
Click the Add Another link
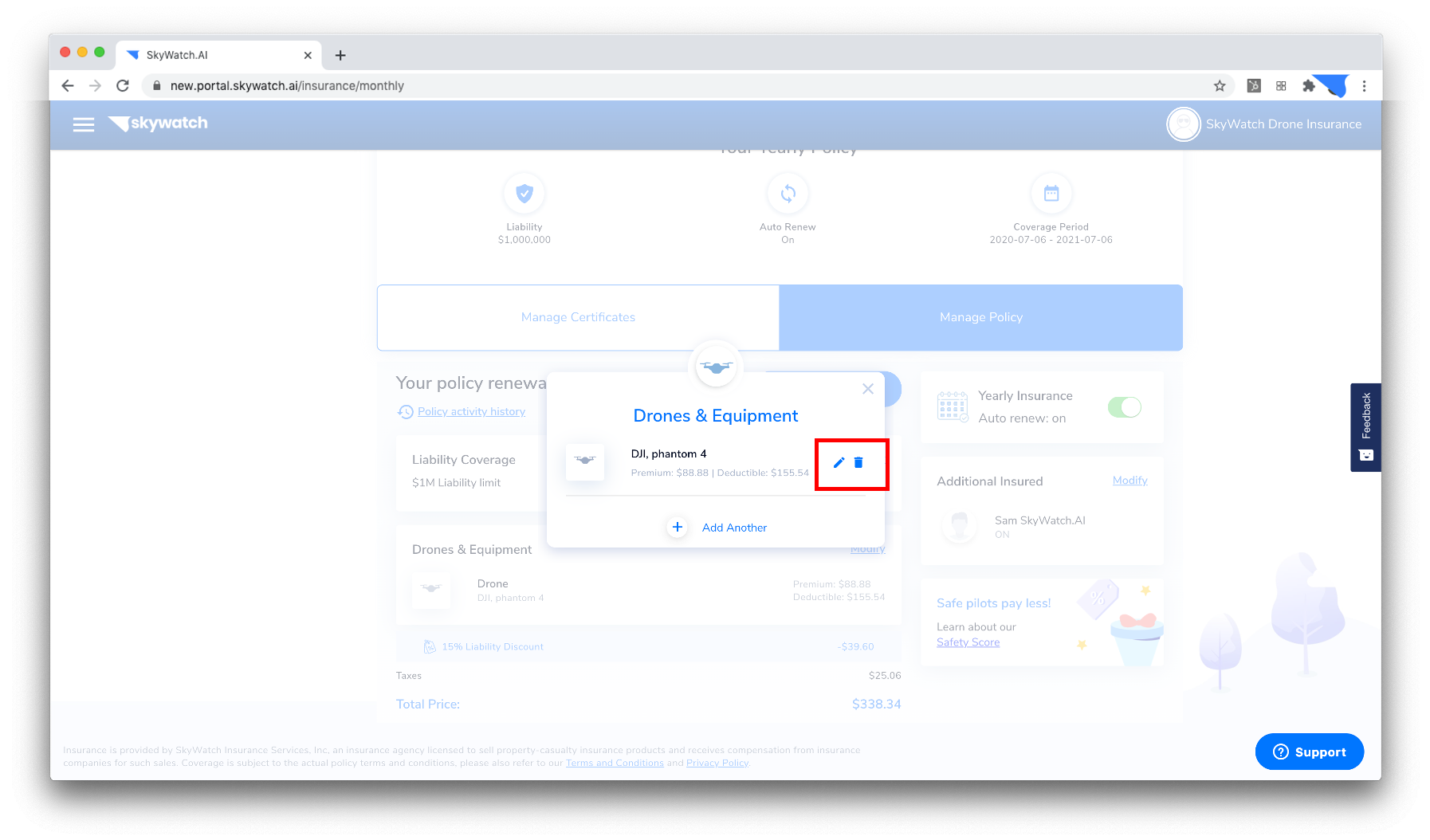pyautogui.click(x=734, y=528)
